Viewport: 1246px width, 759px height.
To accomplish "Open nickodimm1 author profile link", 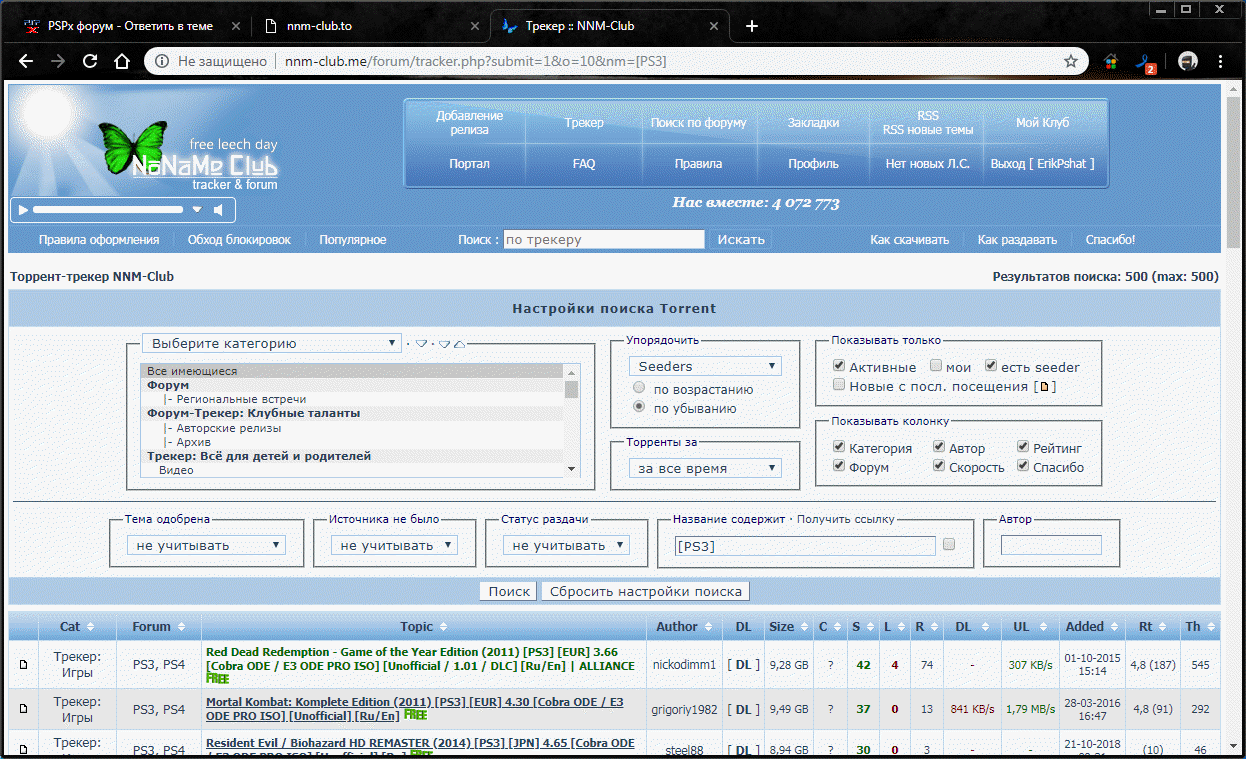I will click(x=684, y=664).
